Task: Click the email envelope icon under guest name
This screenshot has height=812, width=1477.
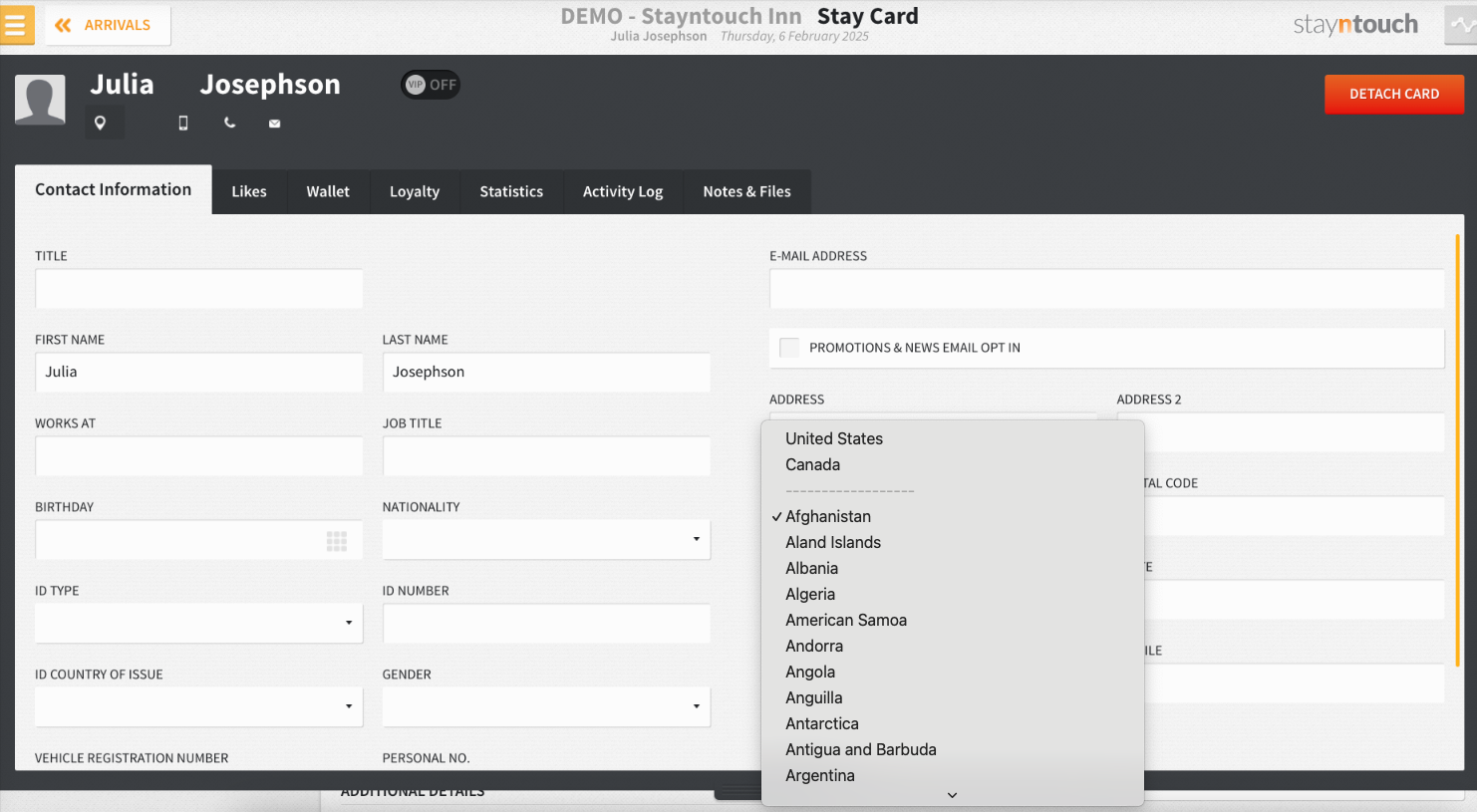Action: tap(274, 124)
